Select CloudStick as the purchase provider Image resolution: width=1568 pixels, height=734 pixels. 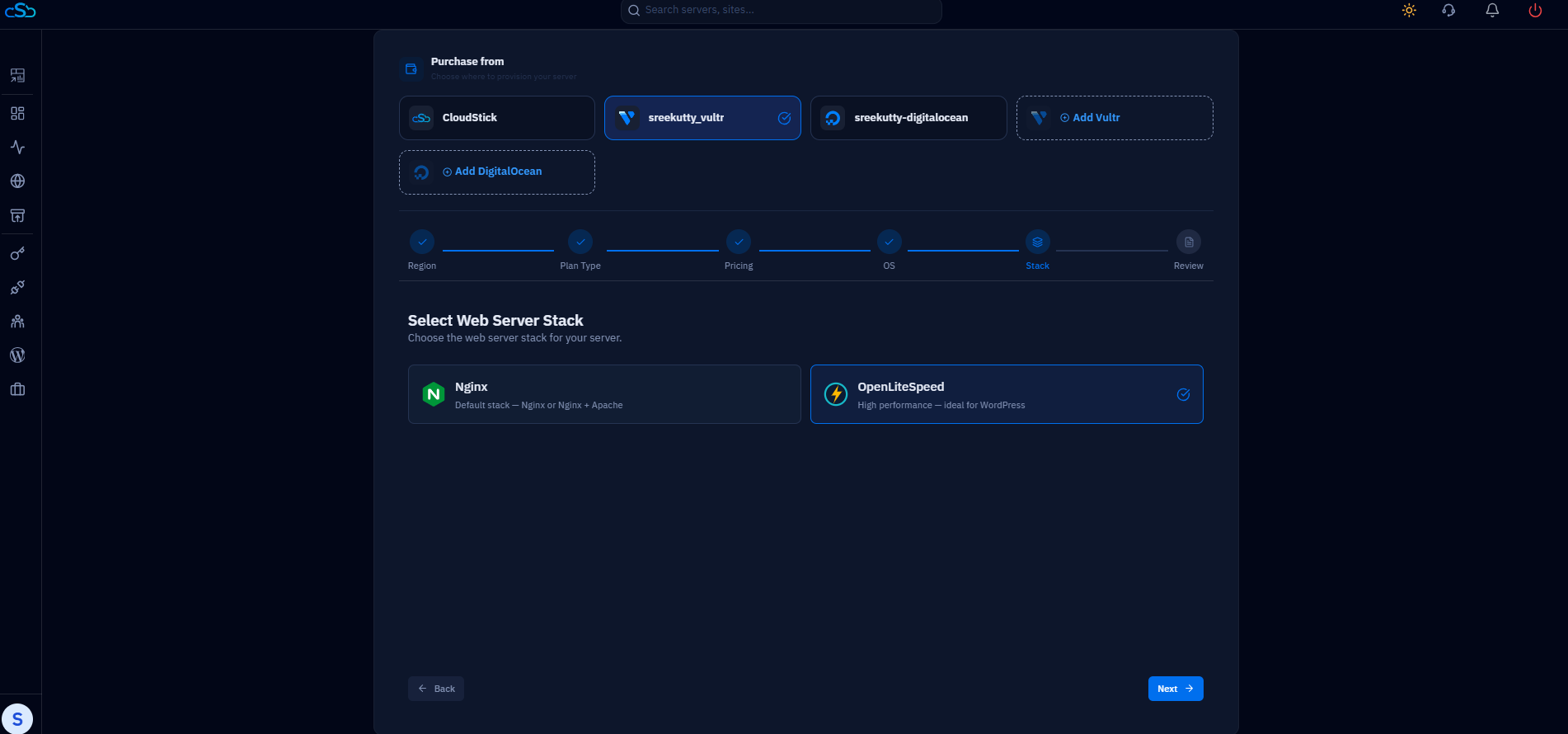point(497,118)
